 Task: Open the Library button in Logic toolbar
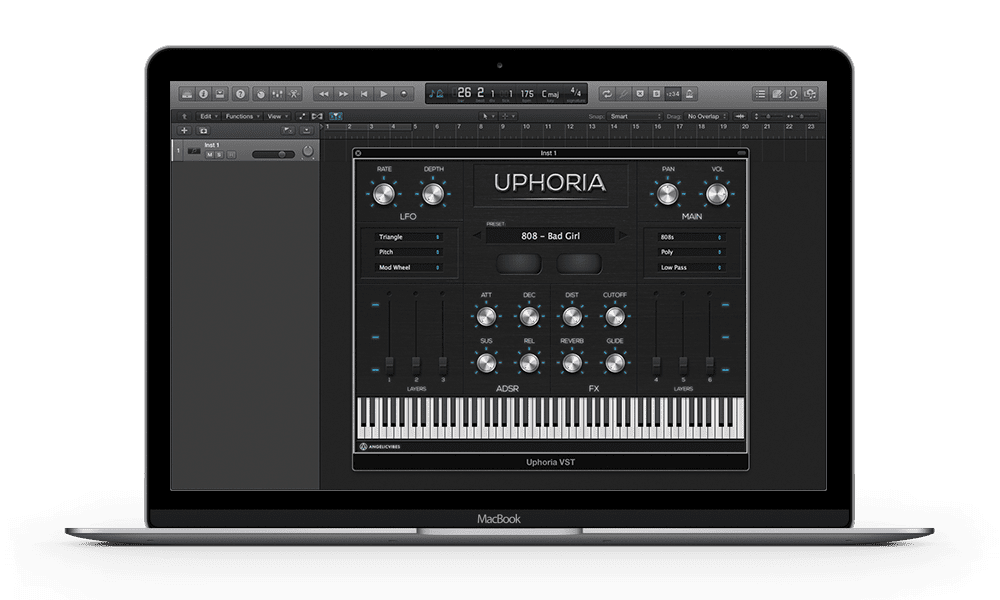[x=187, y=94]
